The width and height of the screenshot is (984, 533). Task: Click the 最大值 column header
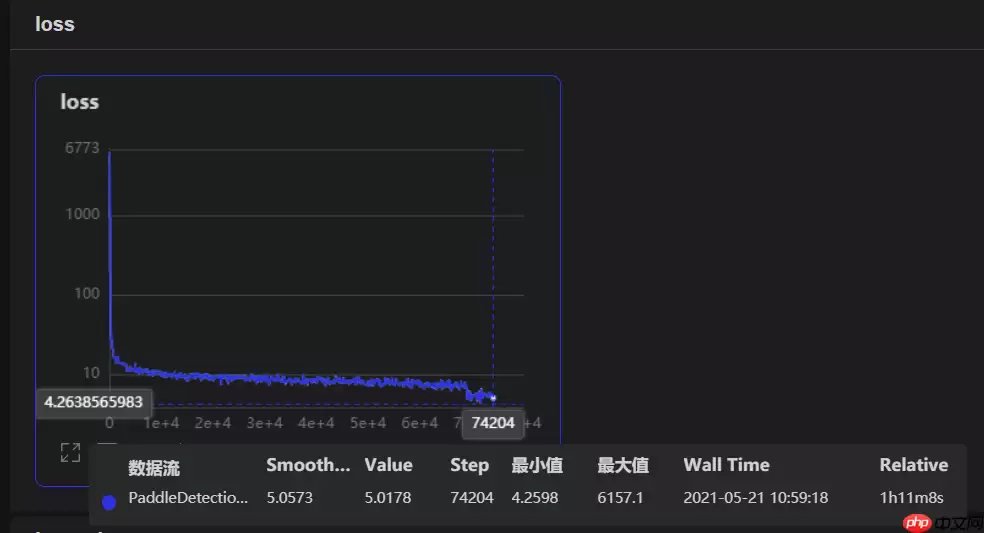click(623, 465)
